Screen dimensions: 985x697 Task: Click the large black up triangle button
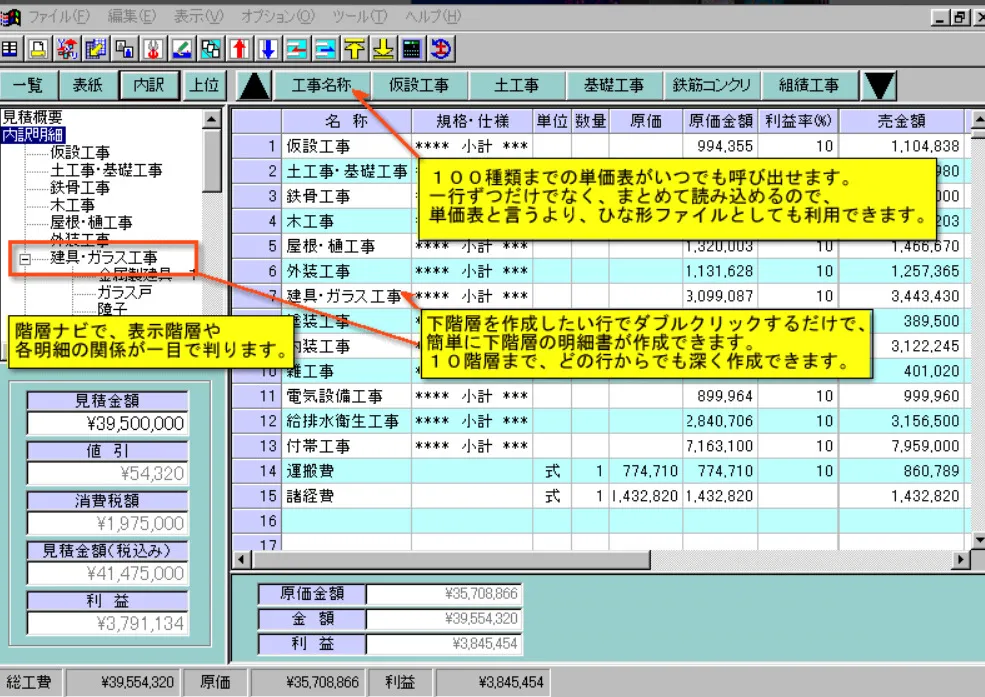coord(255,86)
